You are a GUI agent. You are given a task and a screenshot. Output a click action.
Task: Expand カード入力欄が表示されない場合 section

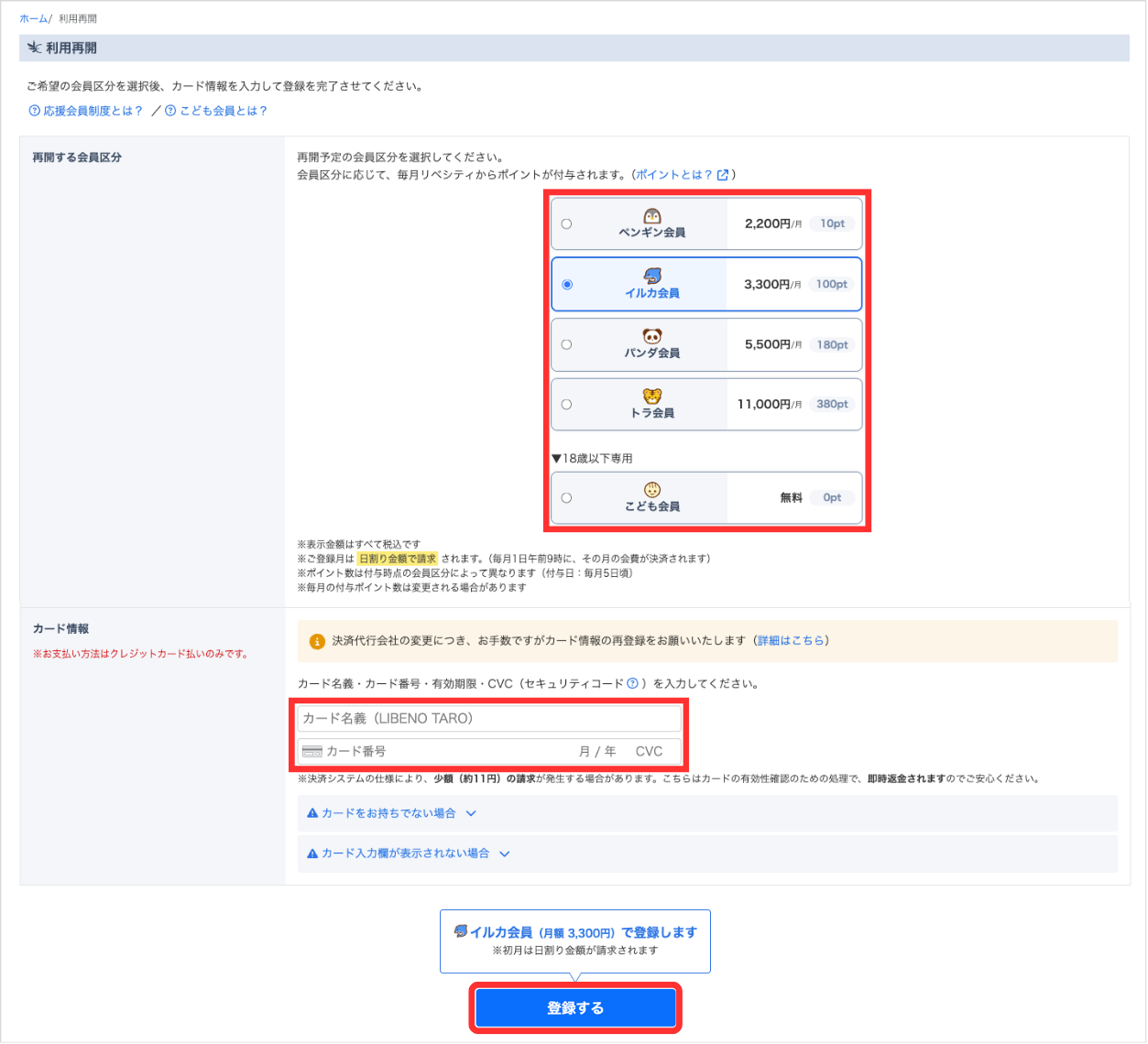(x=408, y=854)
